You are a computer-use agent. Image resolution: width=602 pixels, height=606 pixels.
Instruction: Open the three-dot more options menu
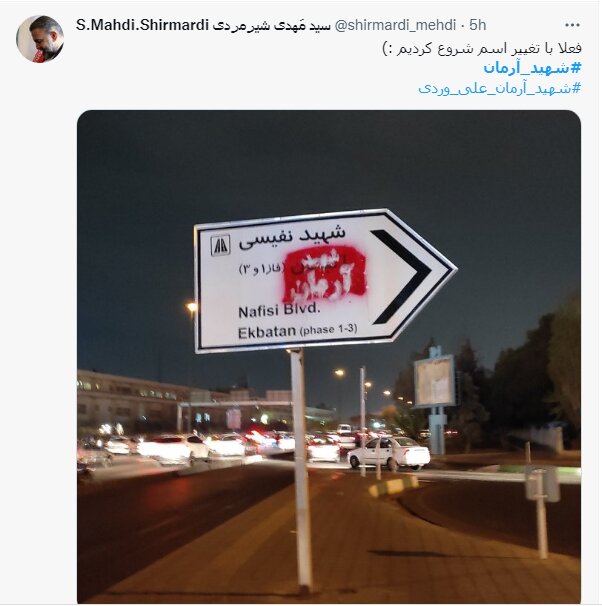(x=572, y=25)
